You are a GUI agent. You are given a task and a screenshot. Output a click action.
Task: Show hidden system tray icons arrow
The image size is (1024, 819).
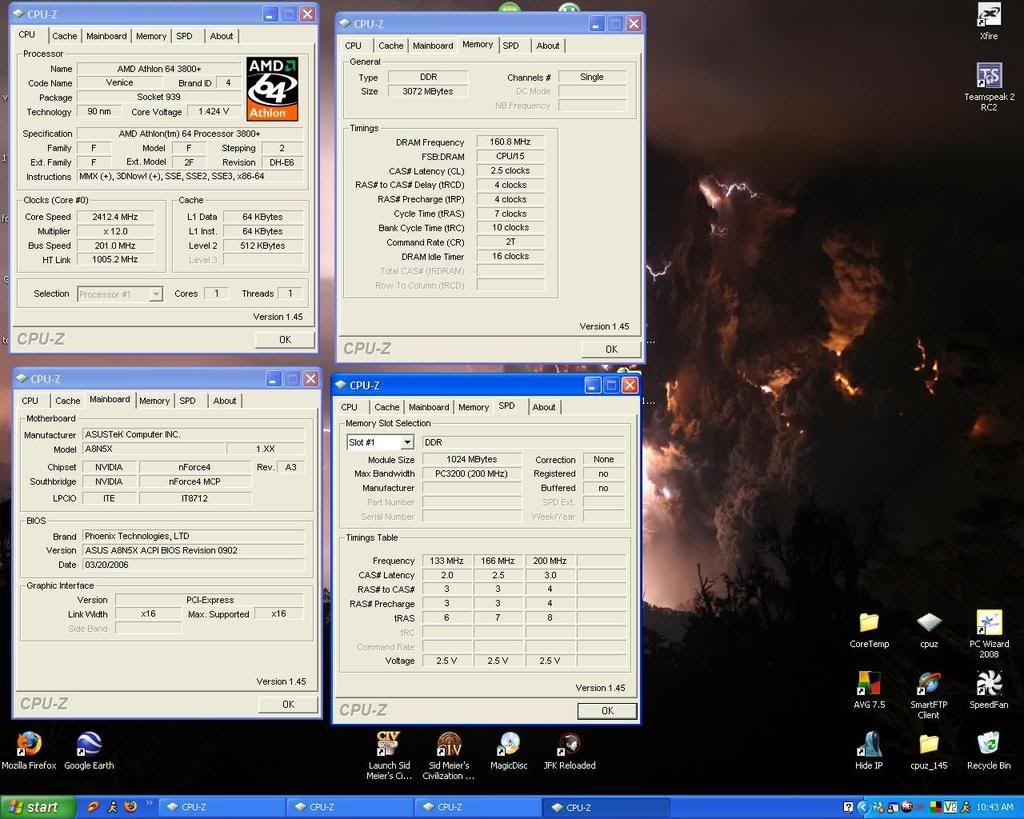[862, 807]
